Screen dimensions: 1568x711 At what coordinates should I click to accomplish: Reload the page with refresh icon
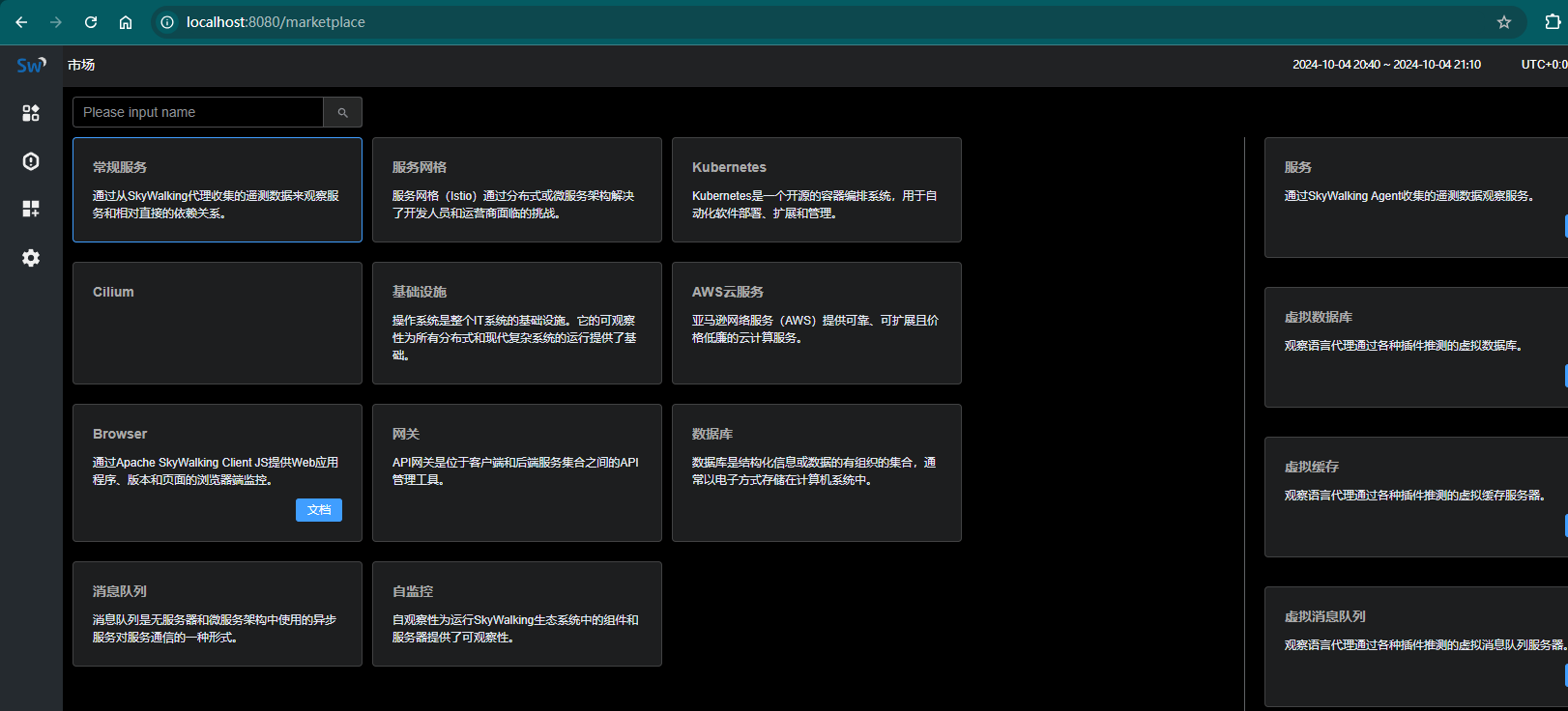click(x=91, y=22)
